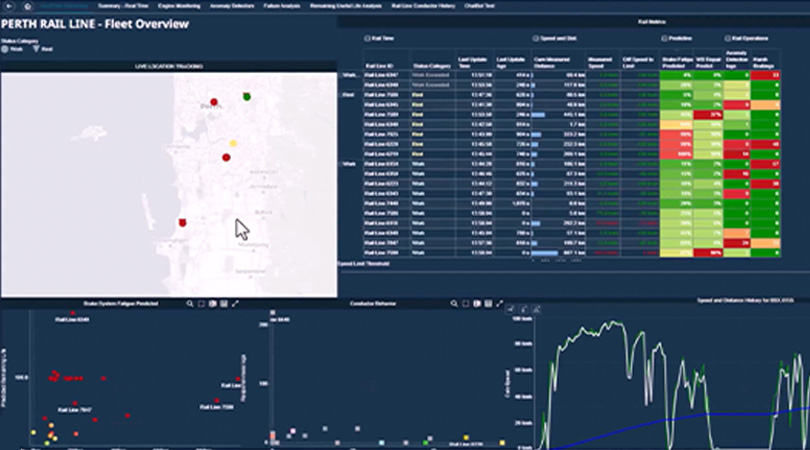Image resolution: width=810 pixels, height=450 pixels.
Task: Click square select icon on Conductor Behavior chart
Action: point(465,304)
